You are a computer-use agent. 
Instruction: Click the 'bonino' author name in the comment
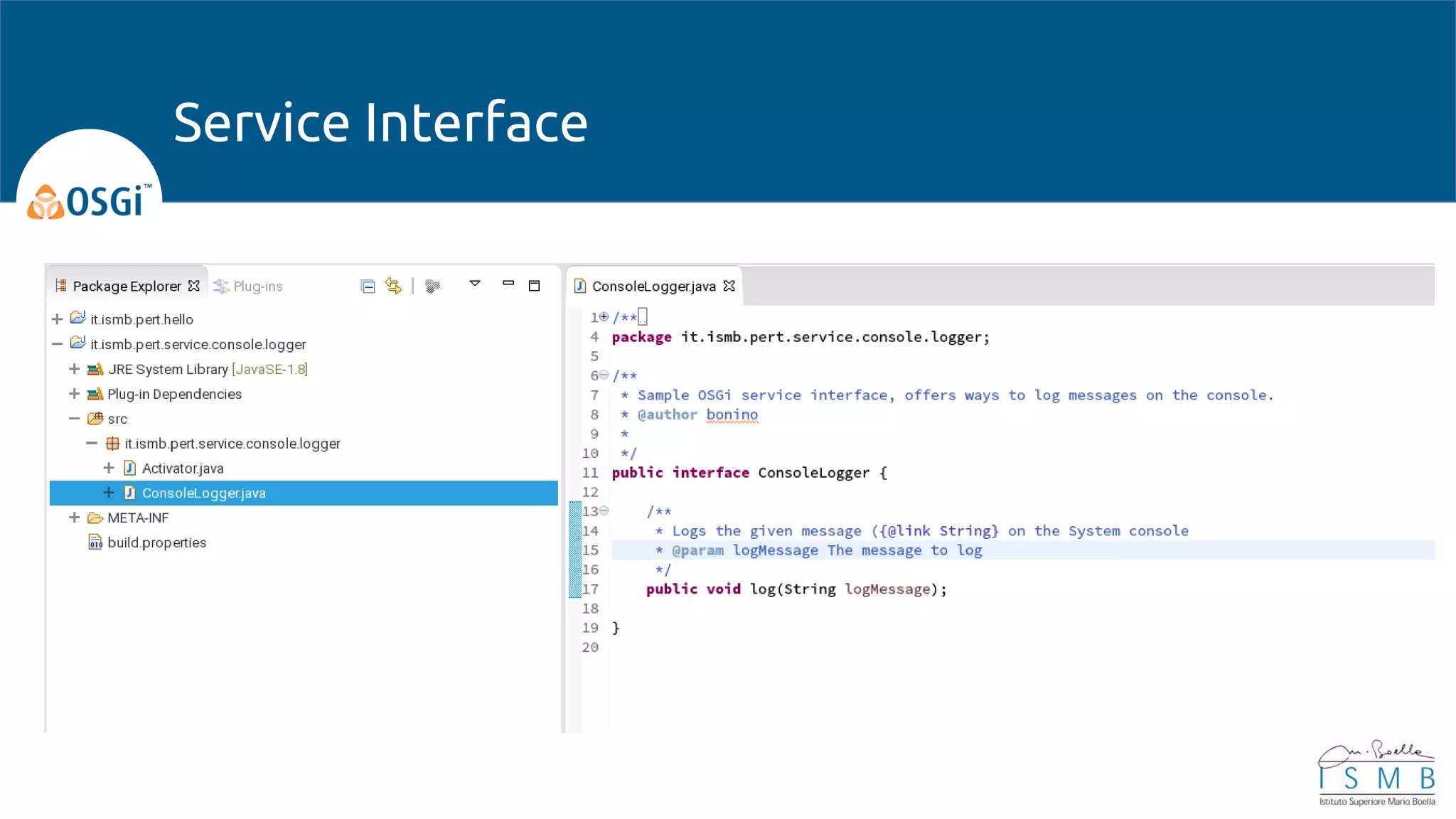(x=732, y=414)
